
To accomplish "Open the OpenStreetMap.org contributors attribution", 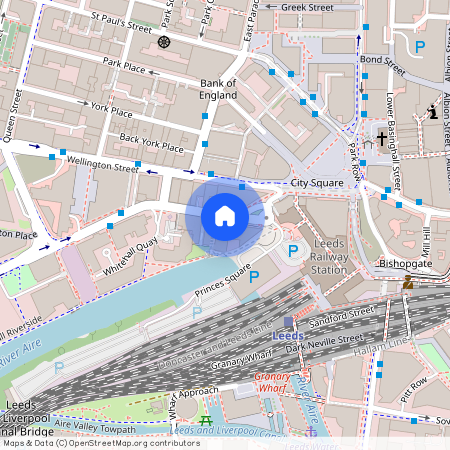I will pos(134,443).
